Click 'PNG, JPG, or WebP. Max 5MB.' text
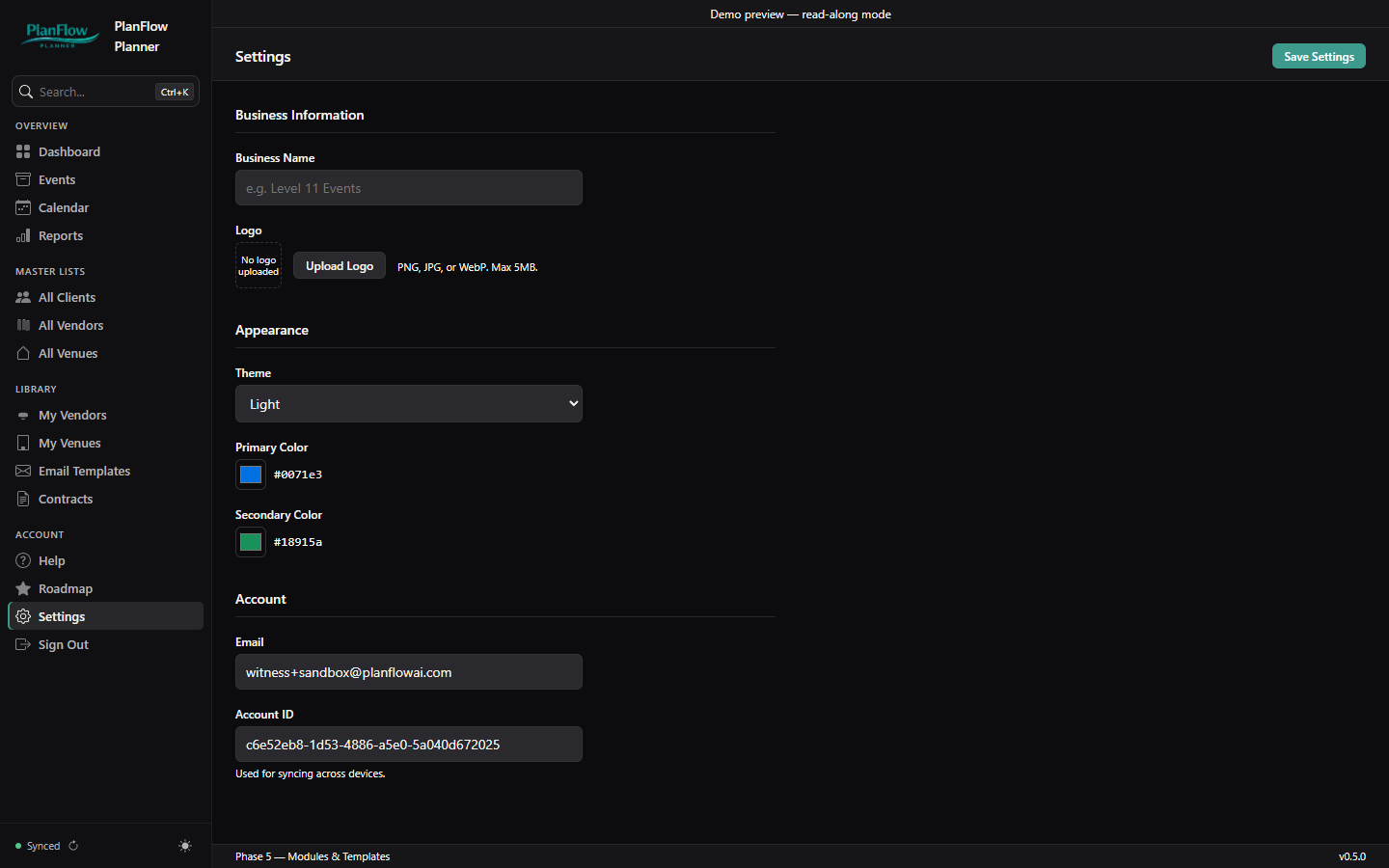Screen dimensions: 1389x868 point(468,267)
